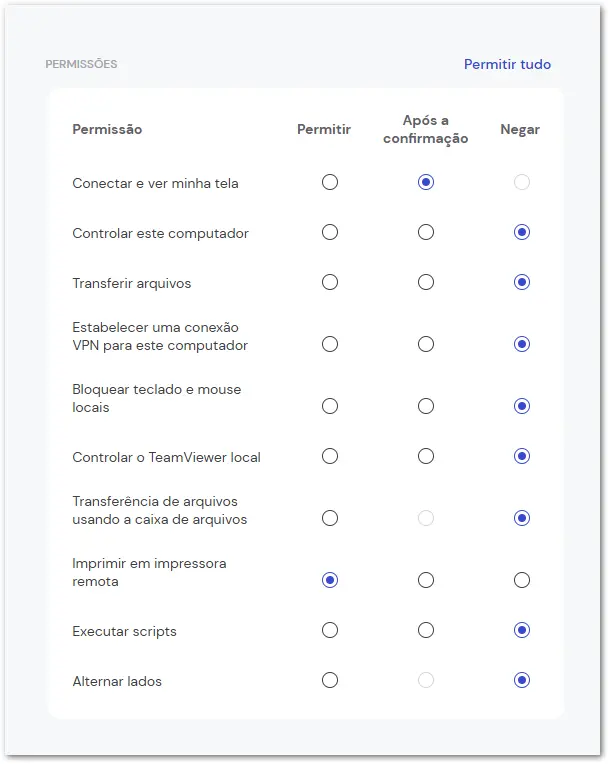Choose Após a confirmação for Bloquear teclado e mouse

pyautogui.click(x=426, y=406)
